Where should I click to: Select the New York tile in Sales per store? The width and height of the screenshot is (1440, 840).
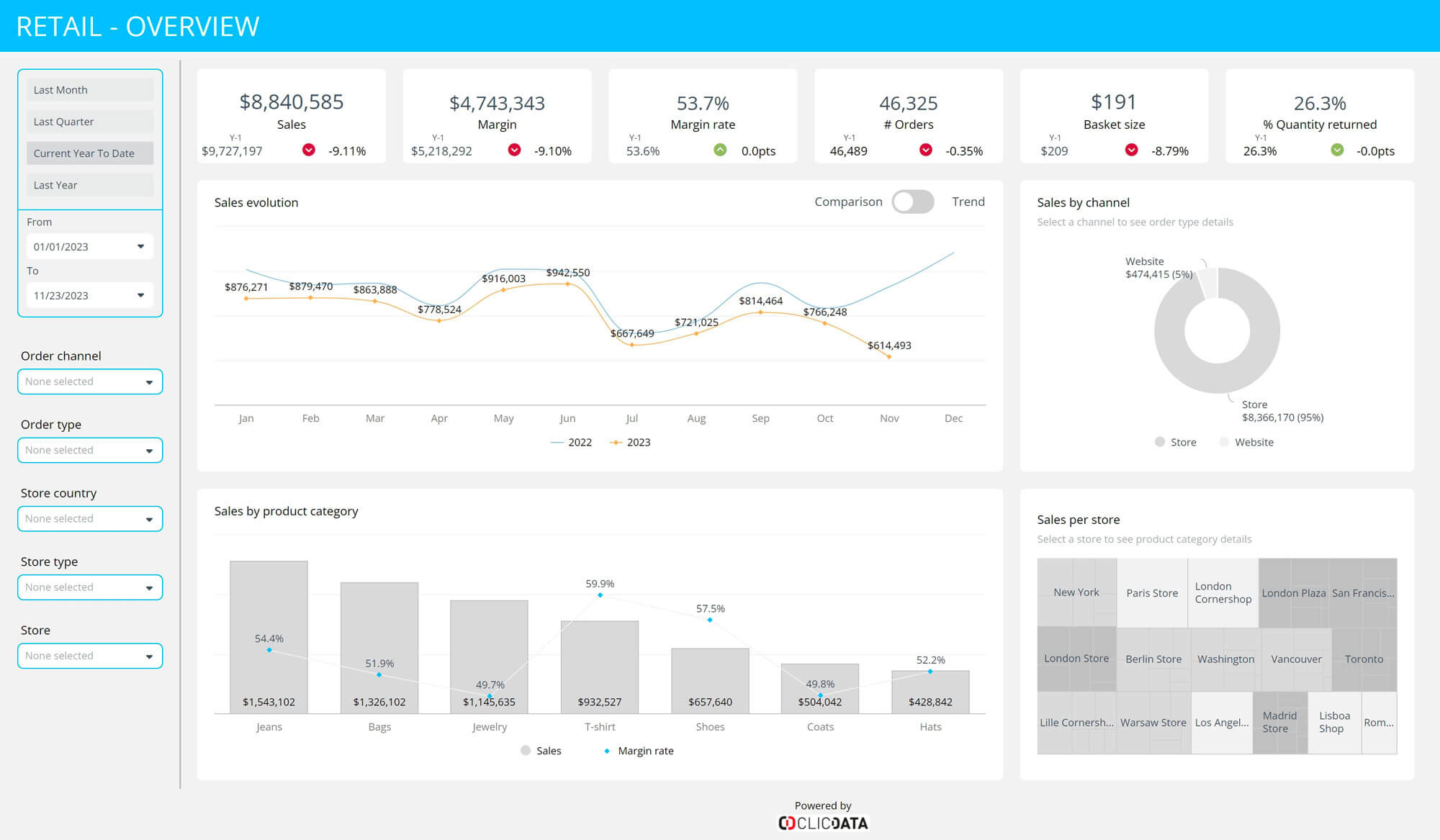[x=1076, y=592]
